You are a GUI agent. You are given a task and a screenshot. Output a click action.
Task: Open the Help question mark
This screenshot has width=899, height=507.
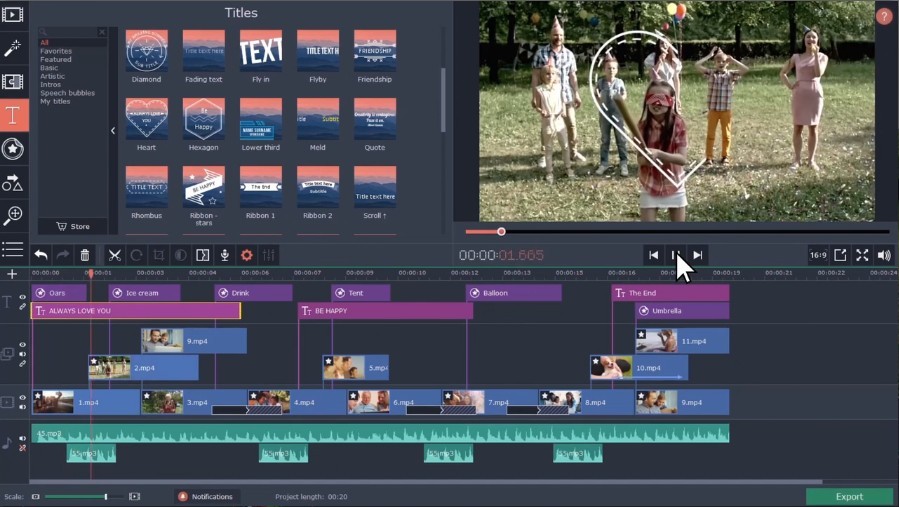884,16
